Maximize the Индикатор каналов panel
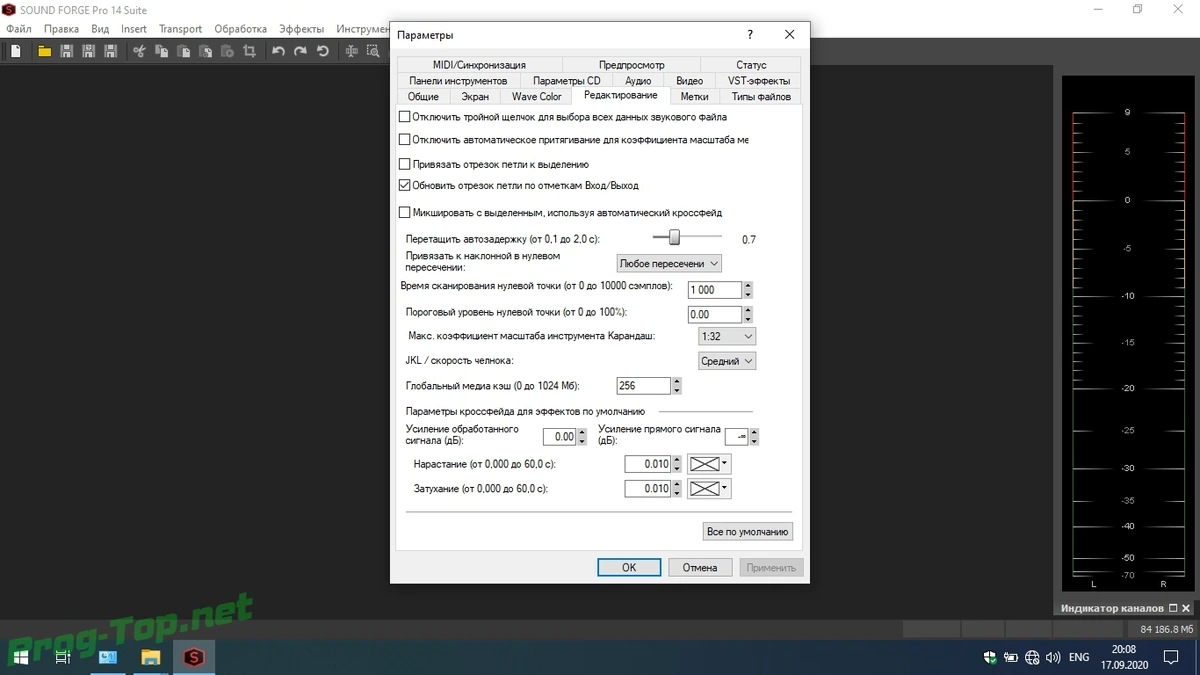Image resolution: width=1200 pixels, height=675 pixels. coord(1173,608)
